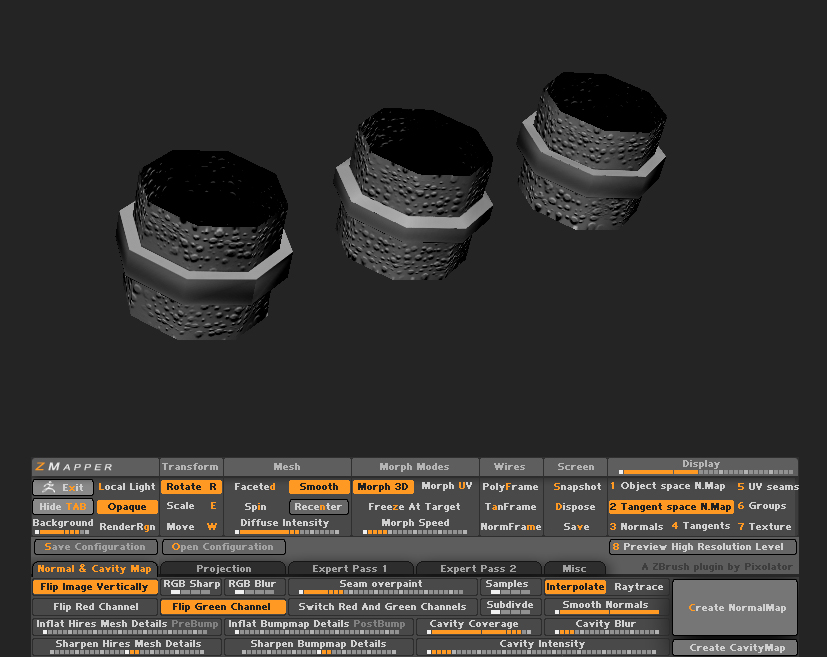This screenshot has height=657, width=827.
Task: Click the Create NormalMap button
Action: tap(734, 607)
